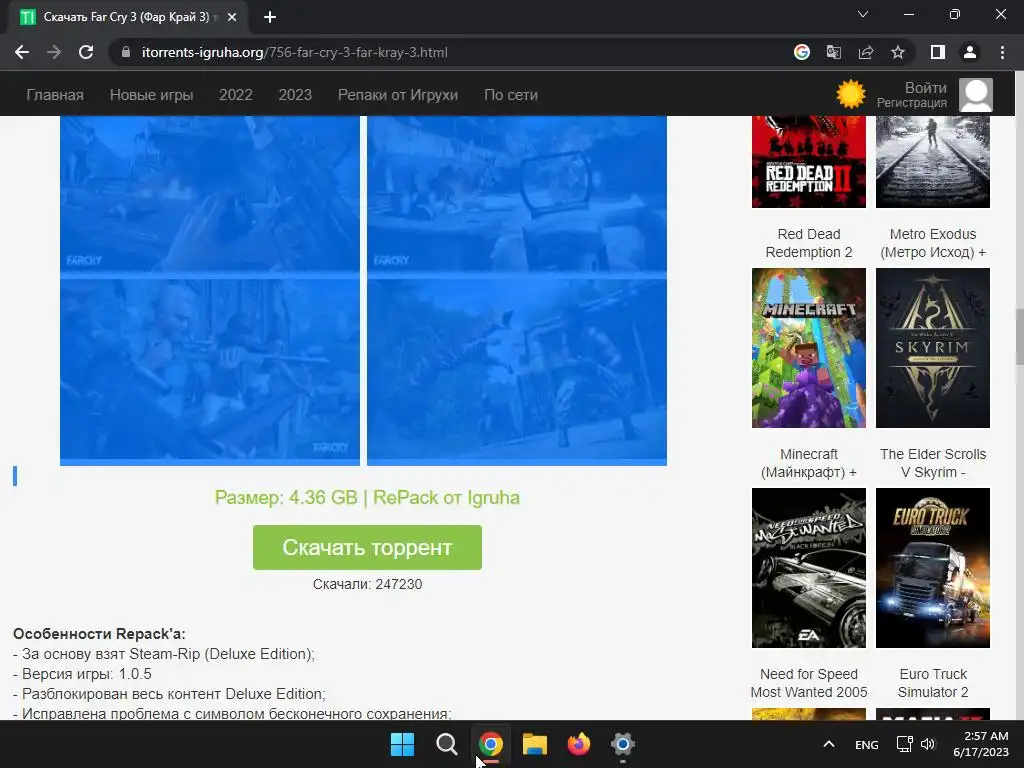
Task: Open new browser tab
Action: pyautogui.click(x=270, y=17)
